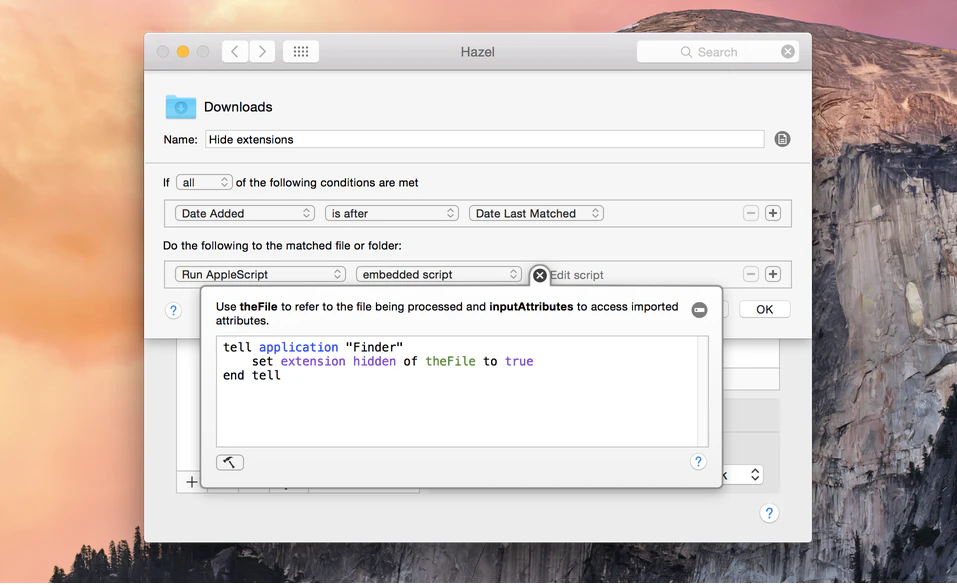Viewport: 957px width, 585px height.
Task: Open Hazel pane help at bottom right
Action: pyautogui.click(x=769, y=513)
